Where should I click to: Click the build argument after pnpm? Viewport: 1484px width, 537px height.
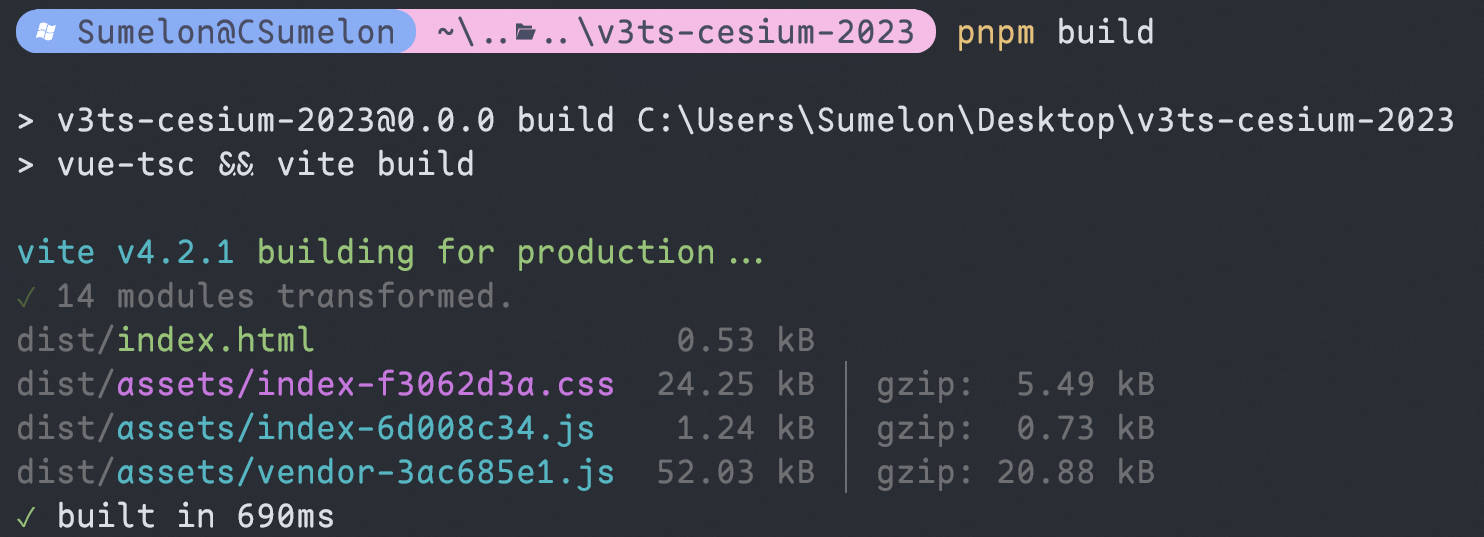click(x=1105, y=32)
